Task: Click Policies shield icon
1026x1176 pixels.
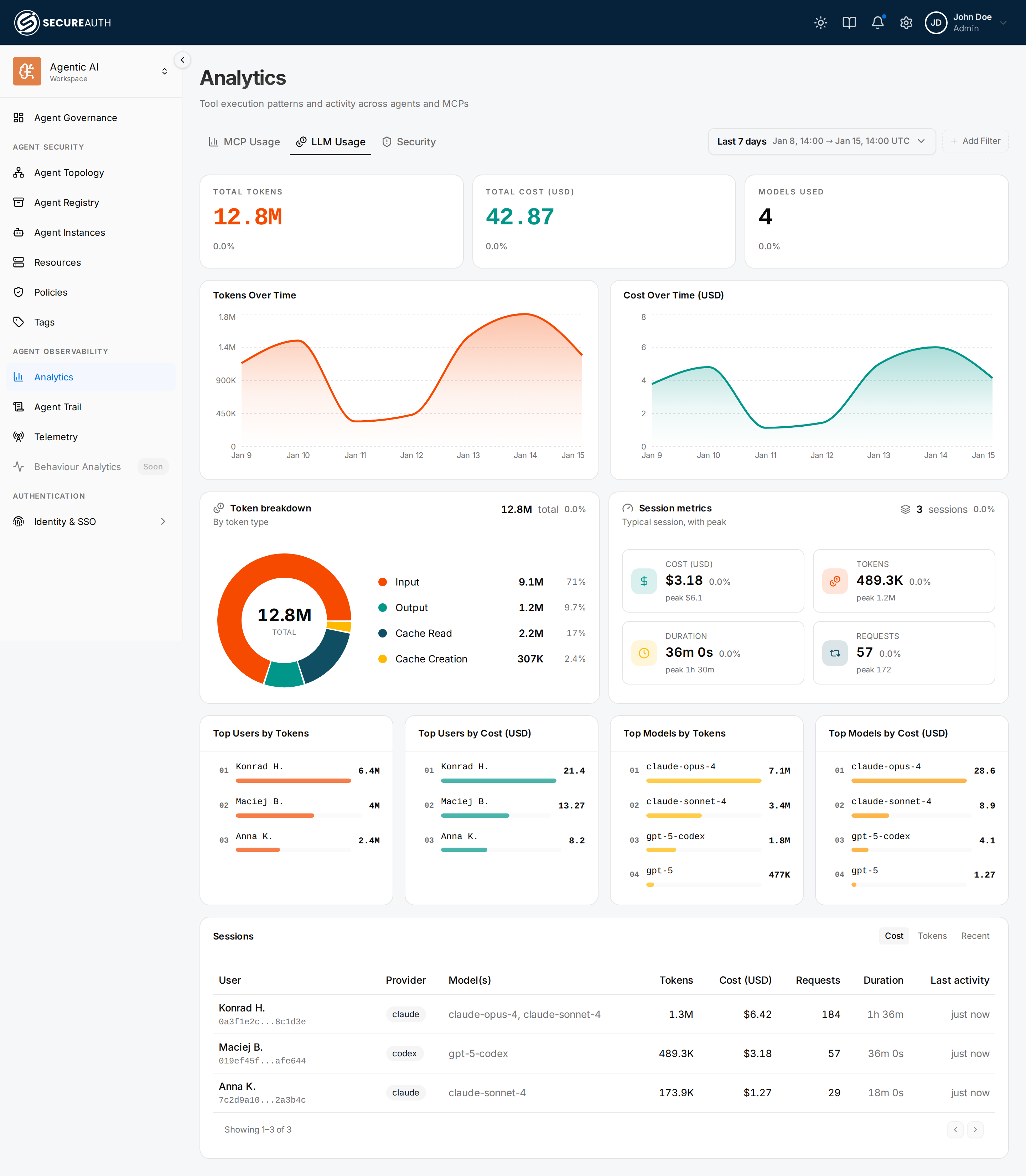Action: 19,292
